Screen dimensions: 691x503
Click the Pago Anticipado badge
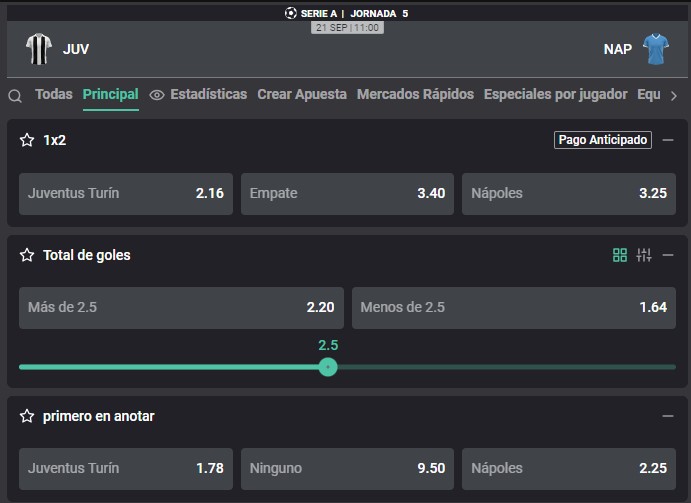603,140
